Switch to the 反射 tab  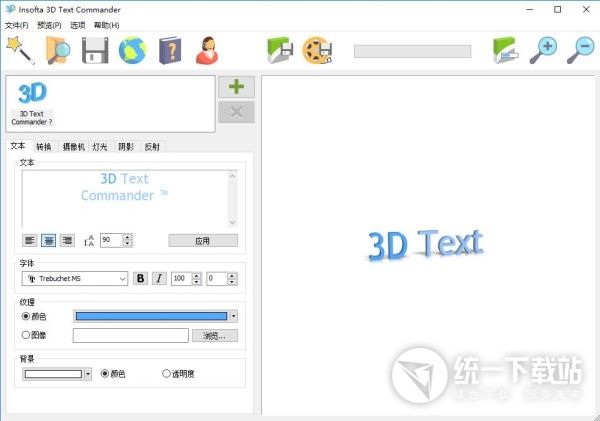coord(152,147)
